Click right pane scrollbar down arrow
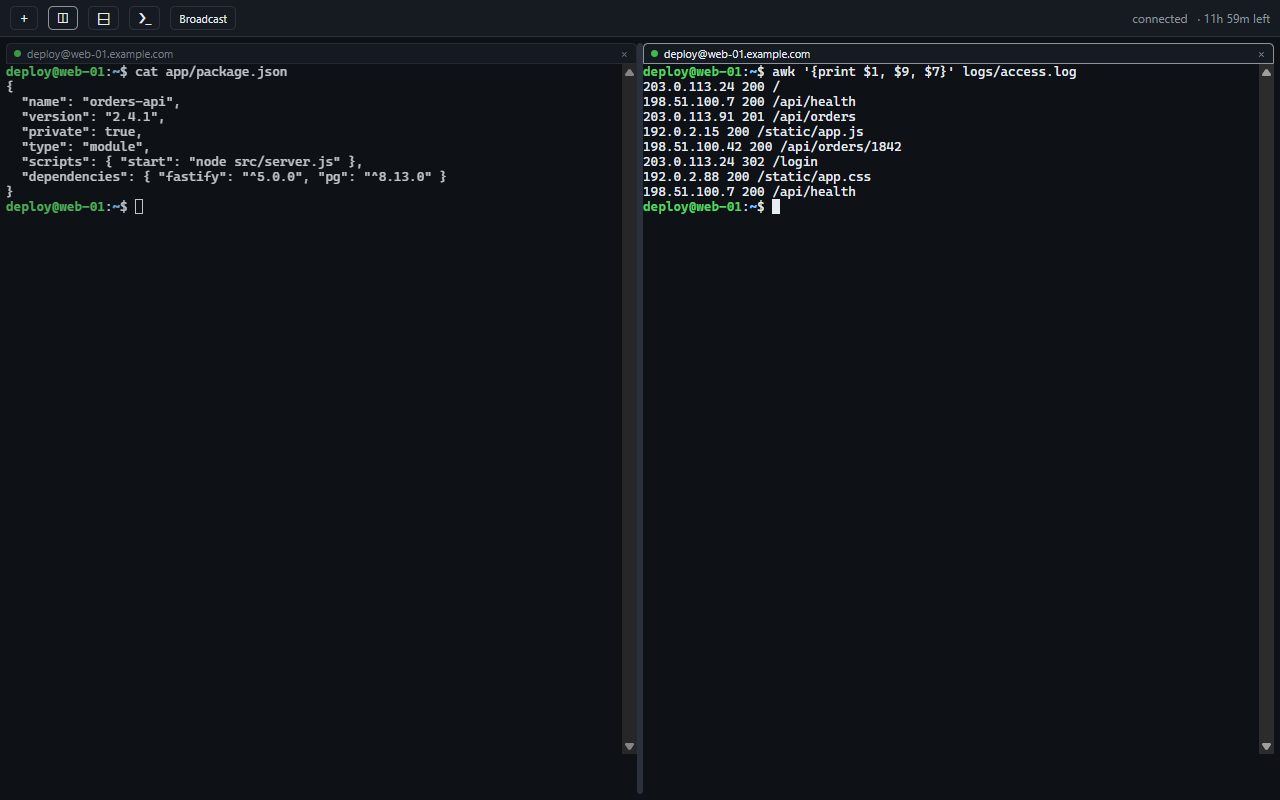The height and width of the screenshot is (800, 1280). 1266,747
